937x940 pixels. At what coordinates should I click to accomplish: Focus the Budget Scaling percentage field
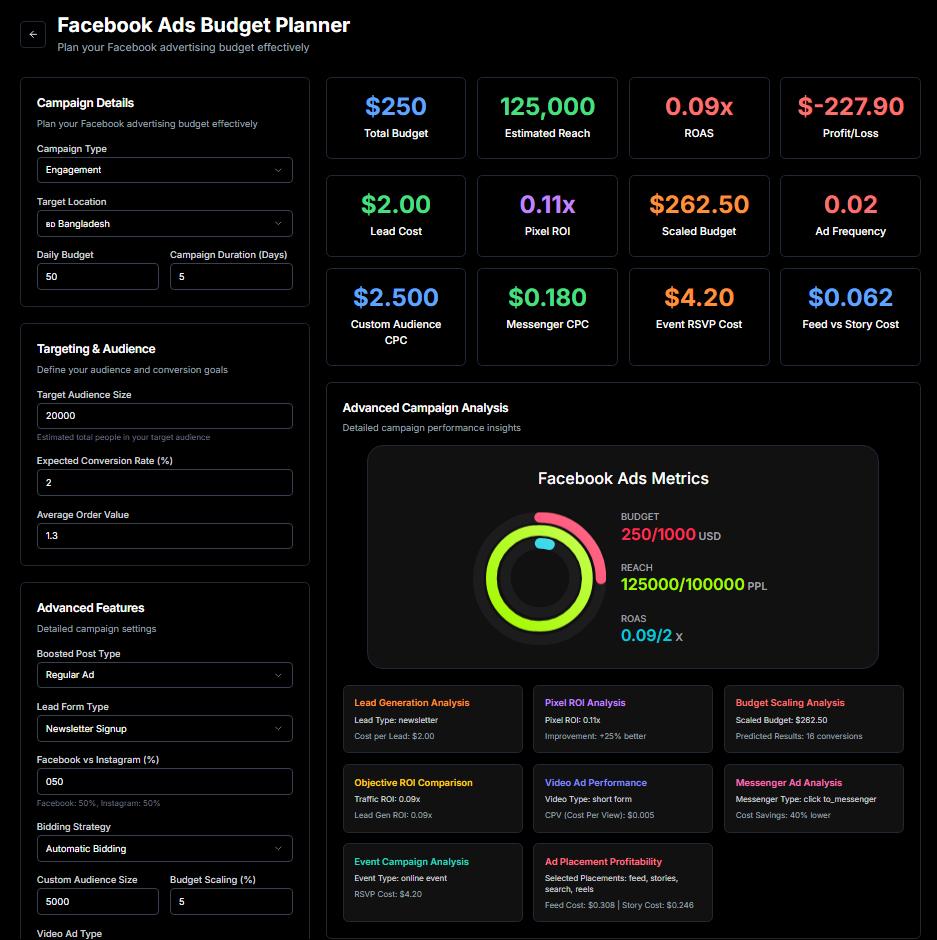click(231, 902)
